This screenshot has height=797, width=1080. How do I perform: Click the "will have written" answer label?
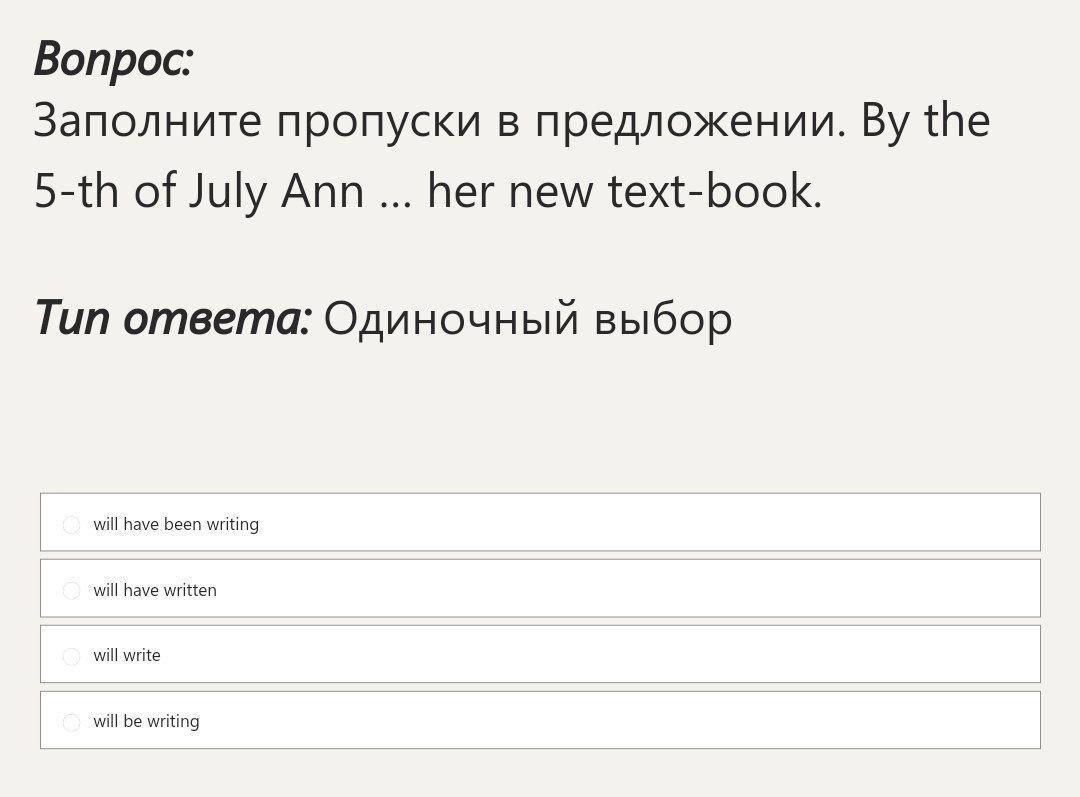tap(155, 590)
